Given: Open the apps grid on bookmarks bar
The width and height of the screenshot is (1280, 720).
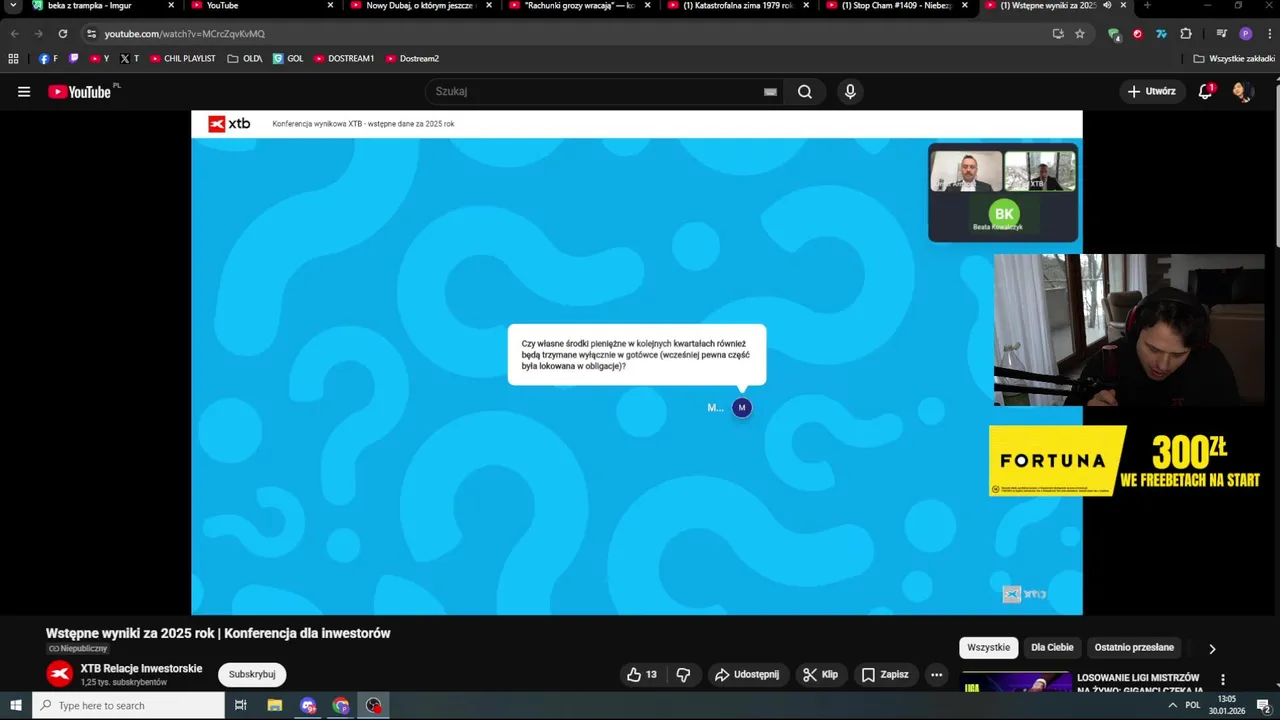Looking at the screenshot, I should [13, 59].
